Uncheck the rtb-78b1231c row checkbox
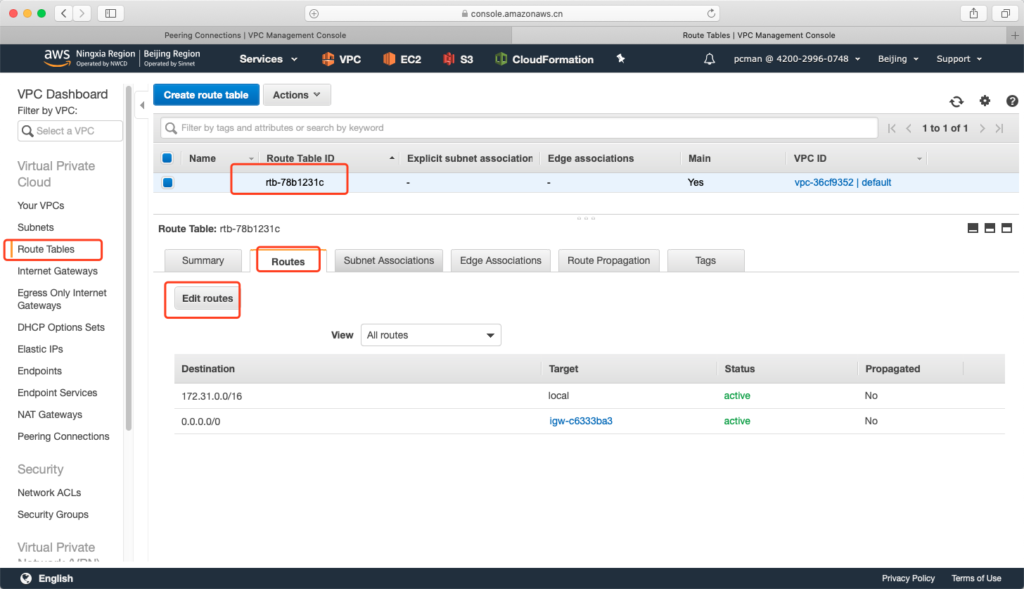Screen dimensions: 1024x589 pyautogui.click(x=167, y=183)
